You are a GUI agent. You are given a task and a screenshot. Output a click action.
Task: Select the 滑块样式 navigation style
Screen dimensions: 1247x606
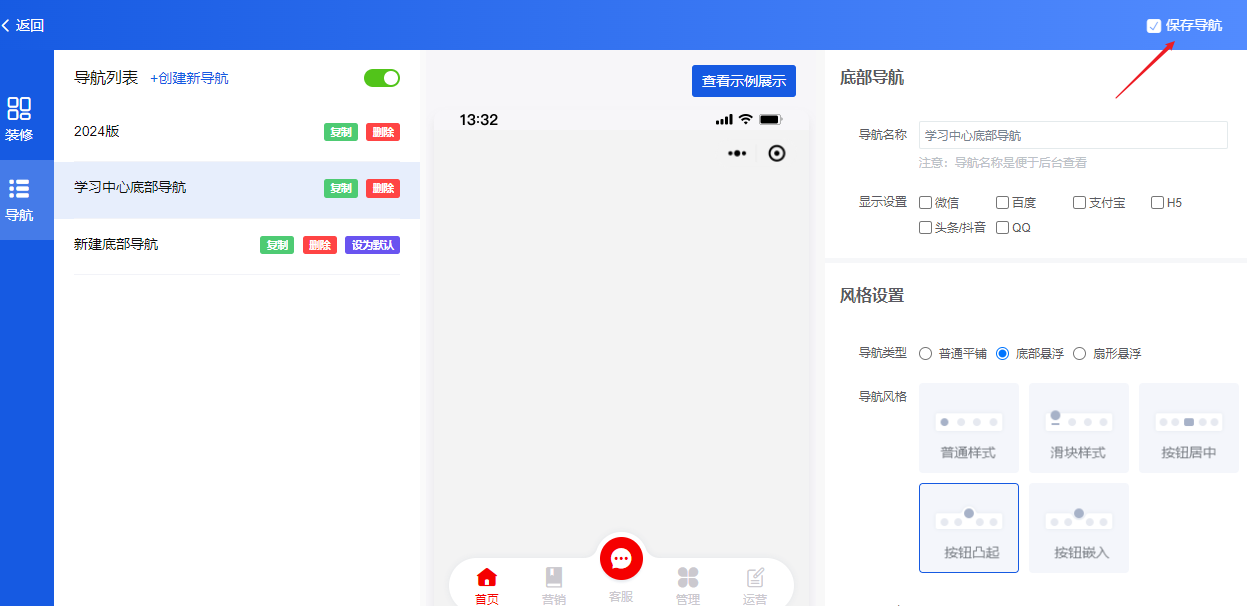[1078, 428]
